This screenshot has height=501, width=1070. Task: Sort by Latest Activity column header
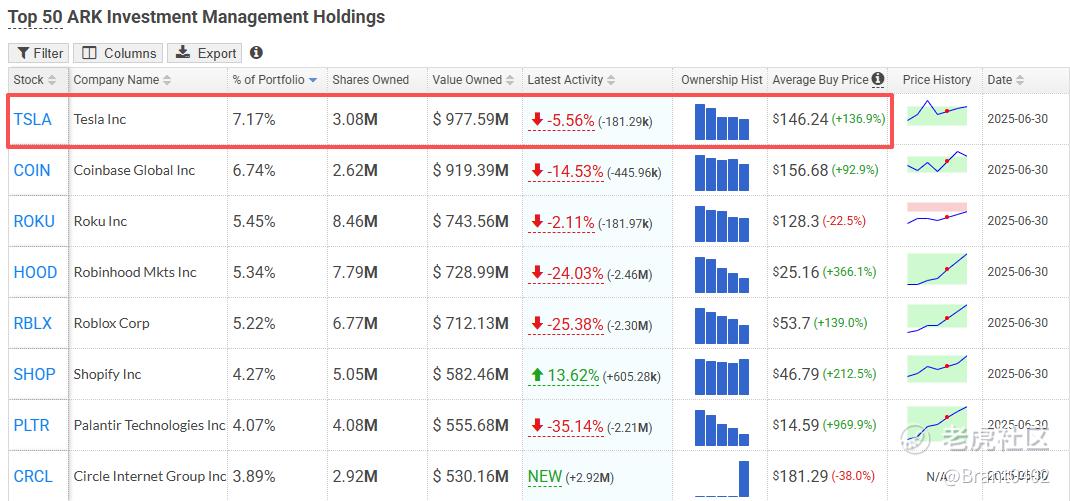click(x=570, y=80)
